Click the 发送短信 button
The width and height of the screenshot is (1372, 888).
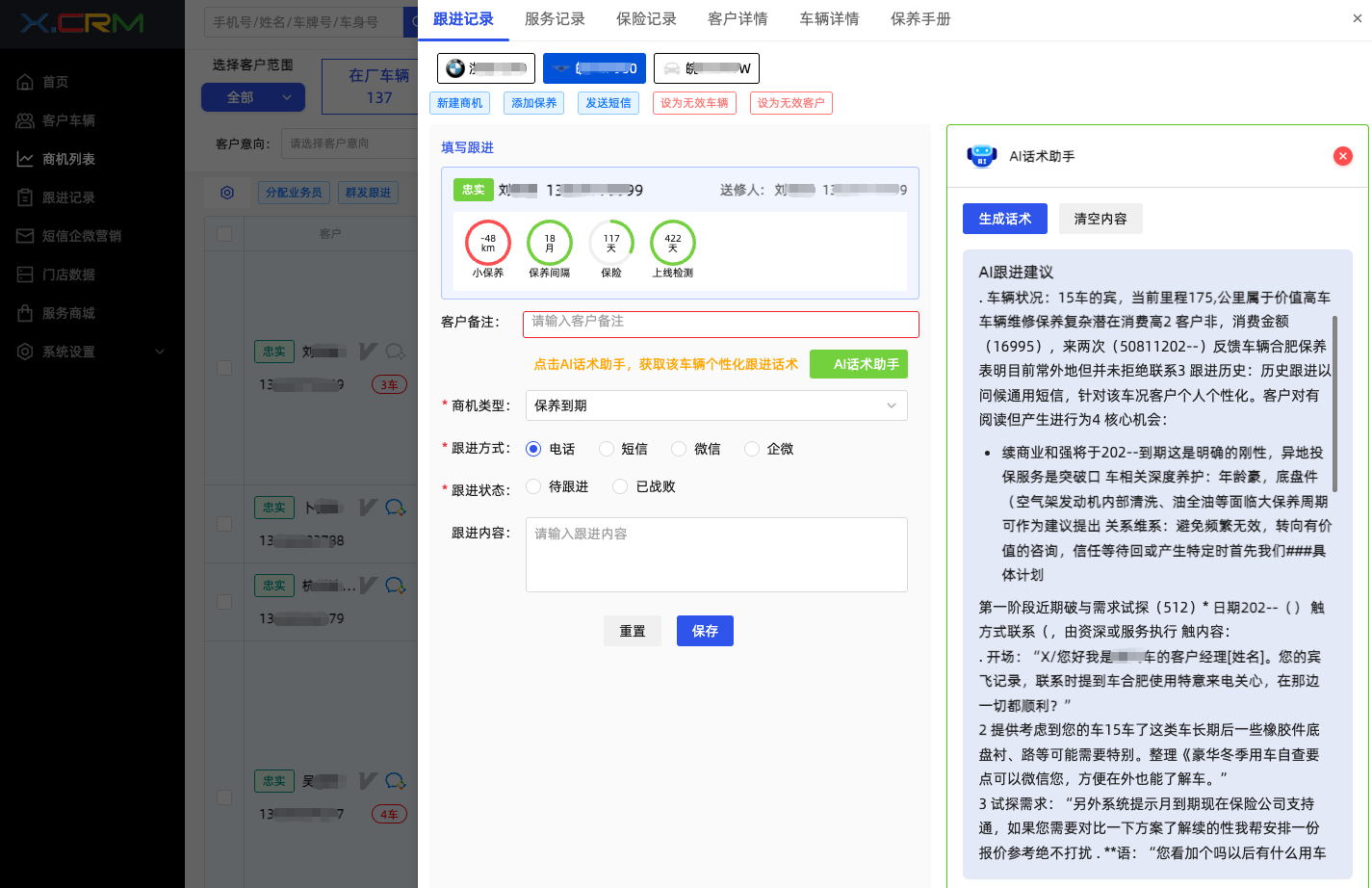[608, 103]
